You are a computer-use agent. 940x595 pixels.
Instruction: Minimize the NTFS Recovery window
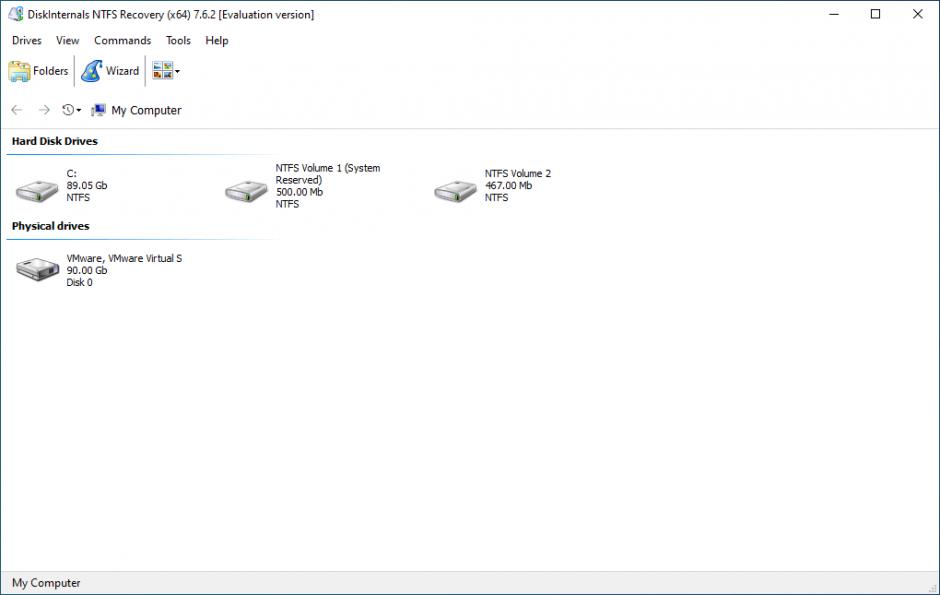tap(834, 14)
